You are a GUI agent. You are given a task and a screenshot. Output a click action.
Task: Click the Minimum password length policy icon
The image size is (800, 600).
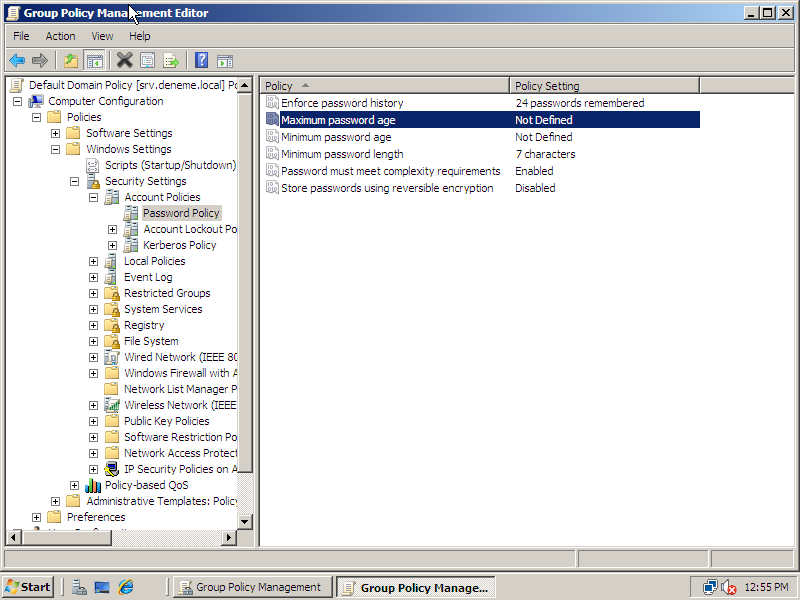click(x=272, y=154)
